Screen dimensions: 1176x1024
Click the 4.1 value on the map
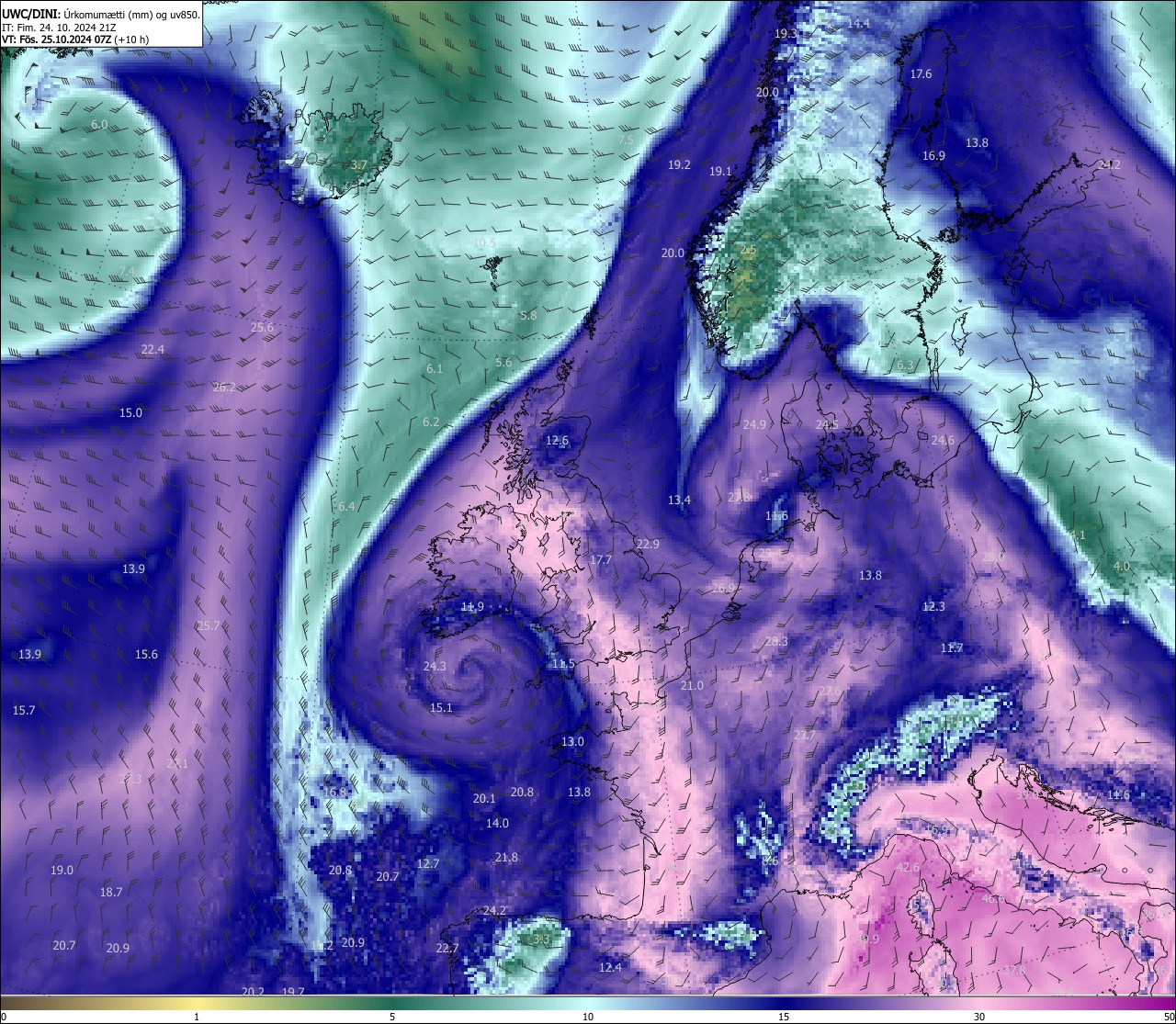[x=1078, y=535]
